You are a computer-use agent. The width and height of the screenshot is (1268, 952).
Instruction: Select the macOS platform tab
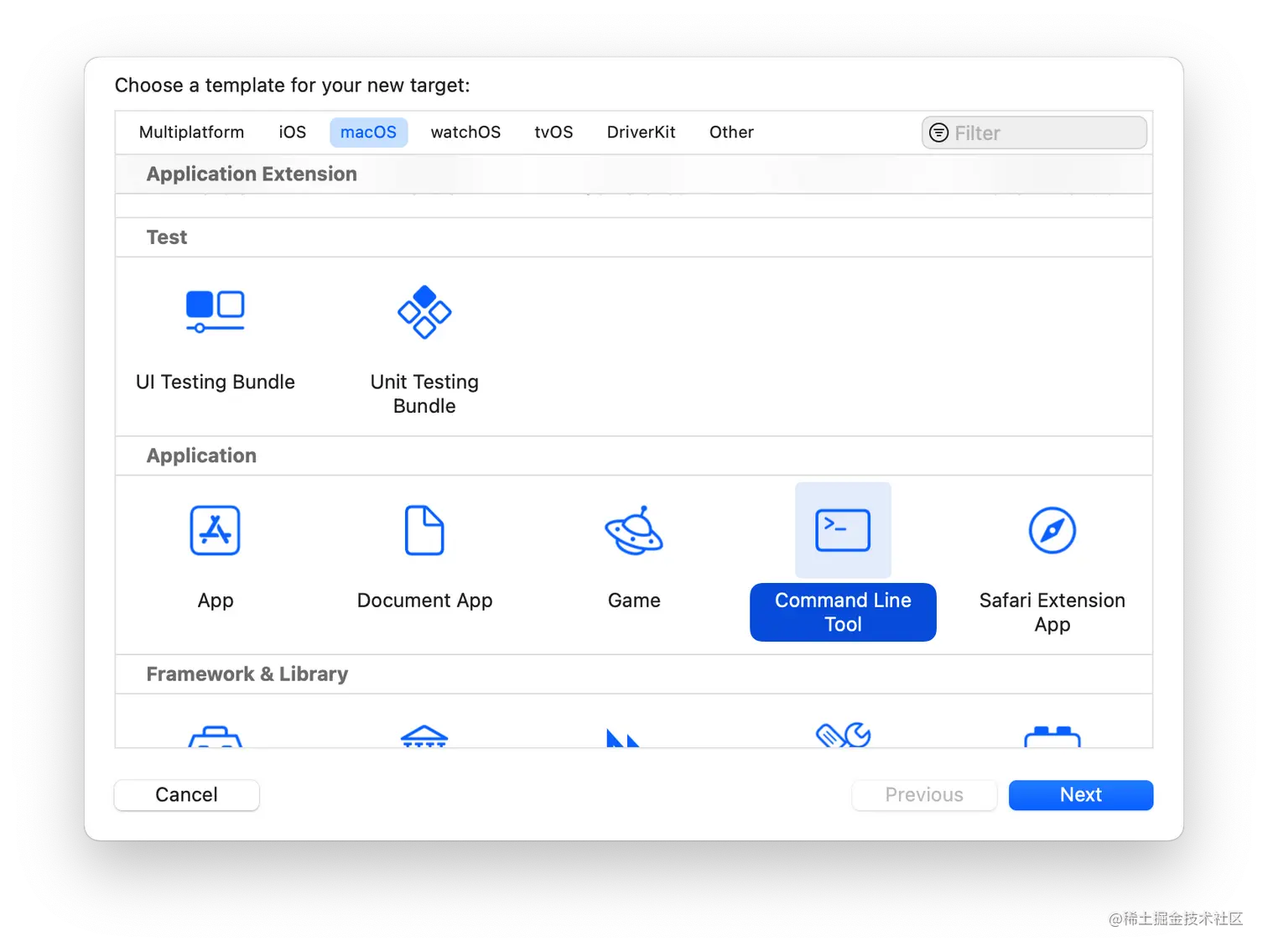point(368,133)
